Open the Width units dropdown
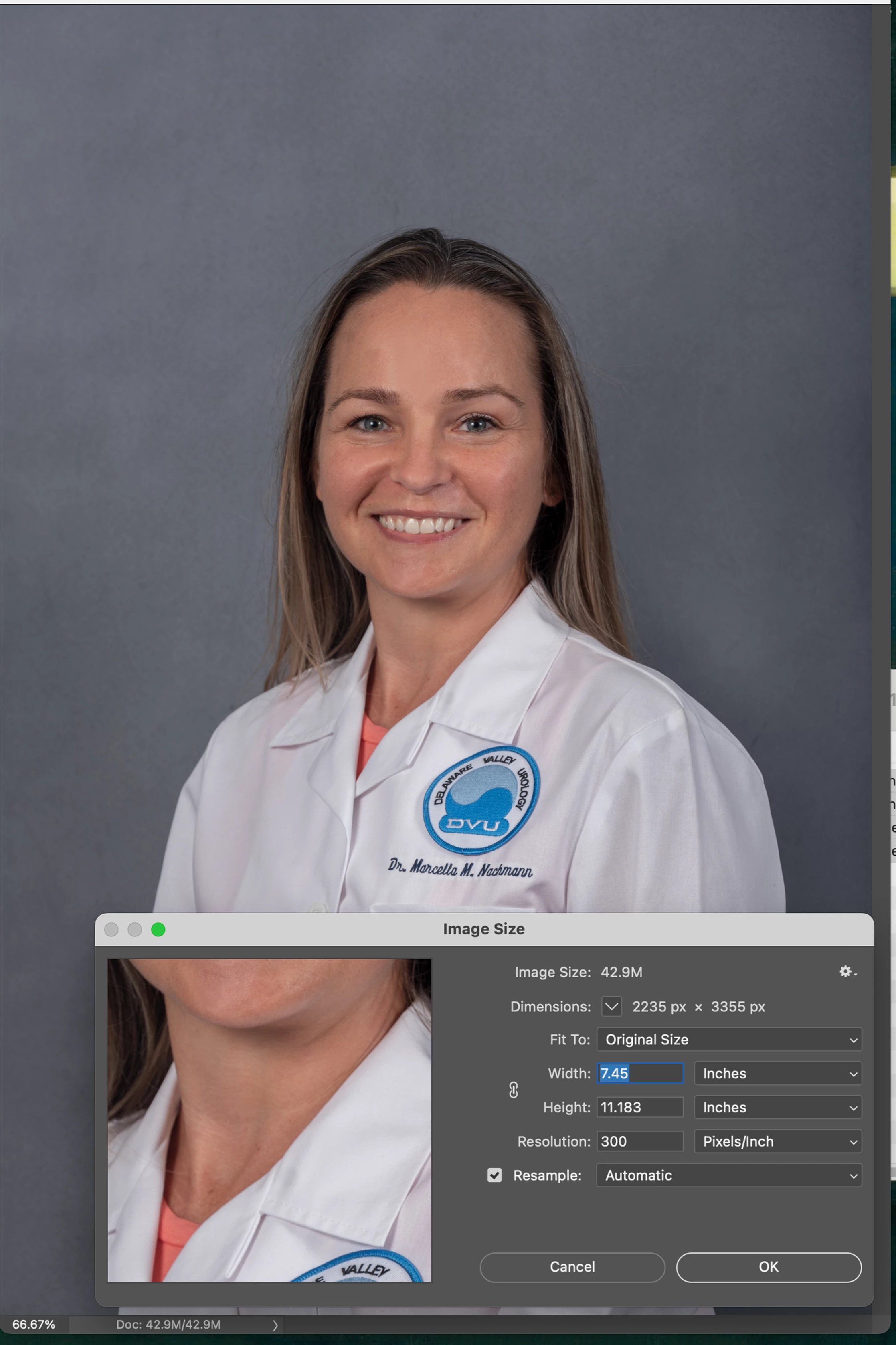 coord(777,1074)
